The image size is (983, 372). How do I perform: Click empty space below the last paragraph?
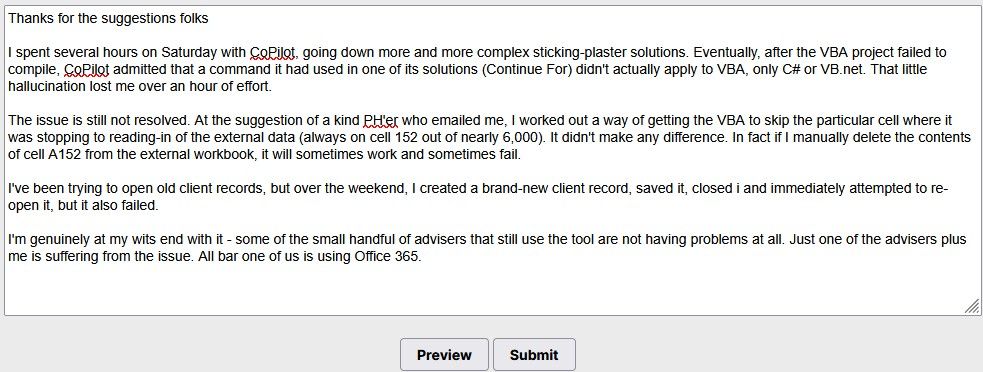489,289
